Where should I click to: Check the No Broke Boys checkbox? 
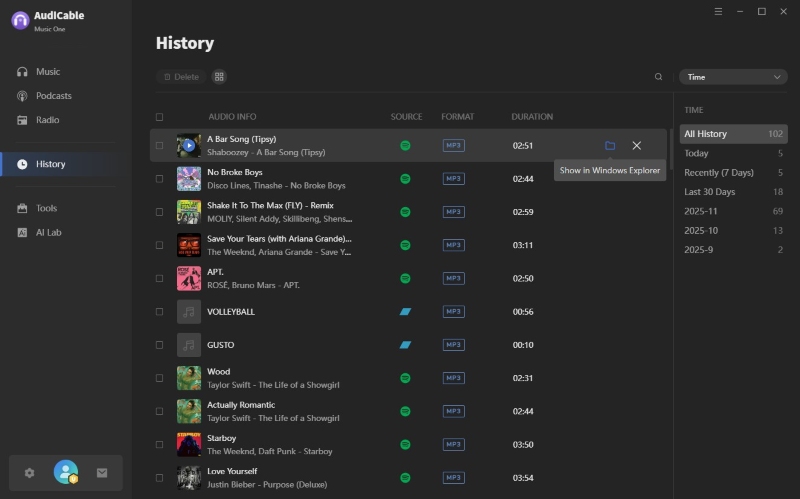pyautogui.click(x=159, y=179)
